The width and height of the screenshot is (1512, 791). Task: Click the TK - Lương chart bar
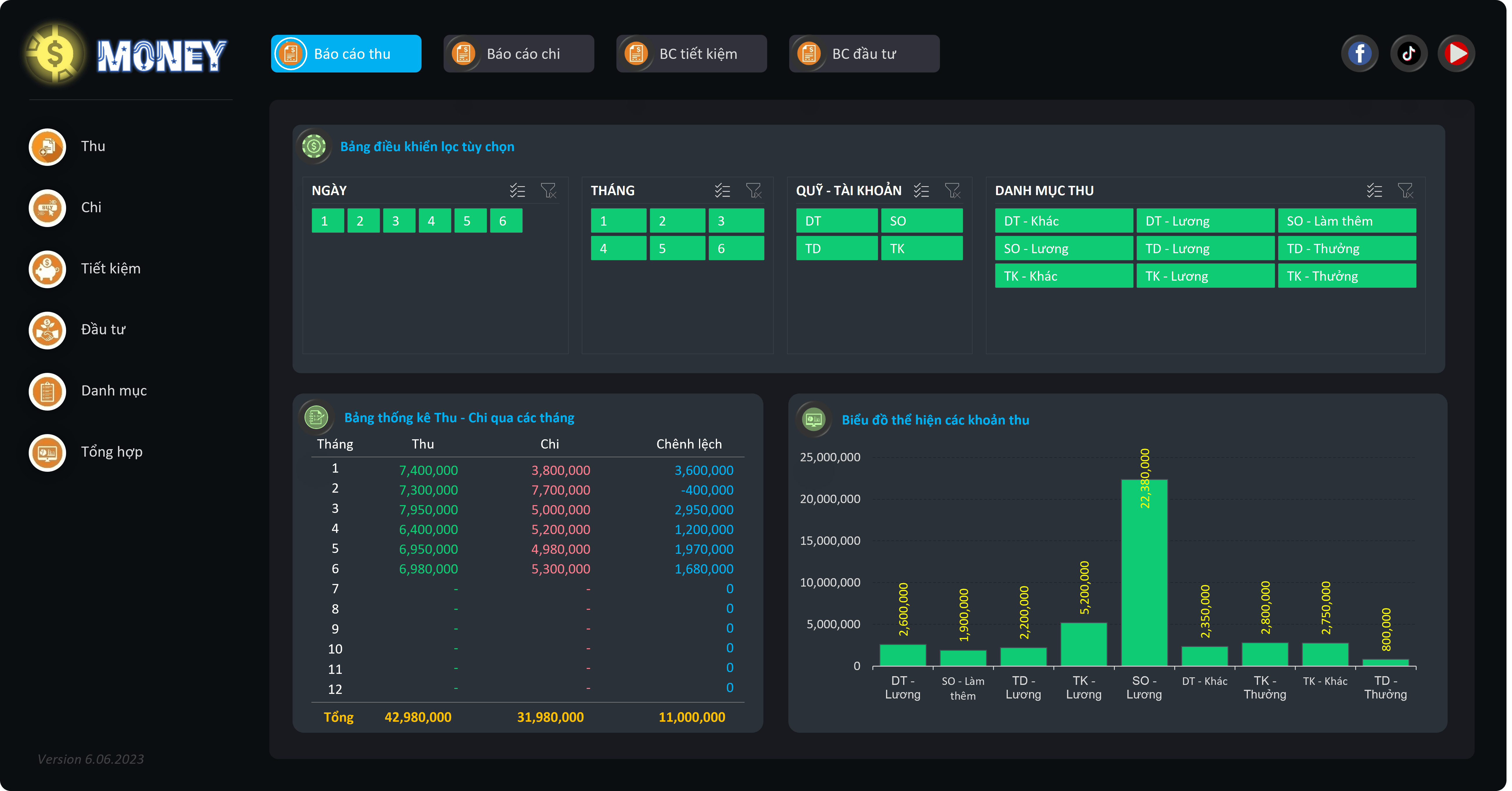click(1083, 644)
